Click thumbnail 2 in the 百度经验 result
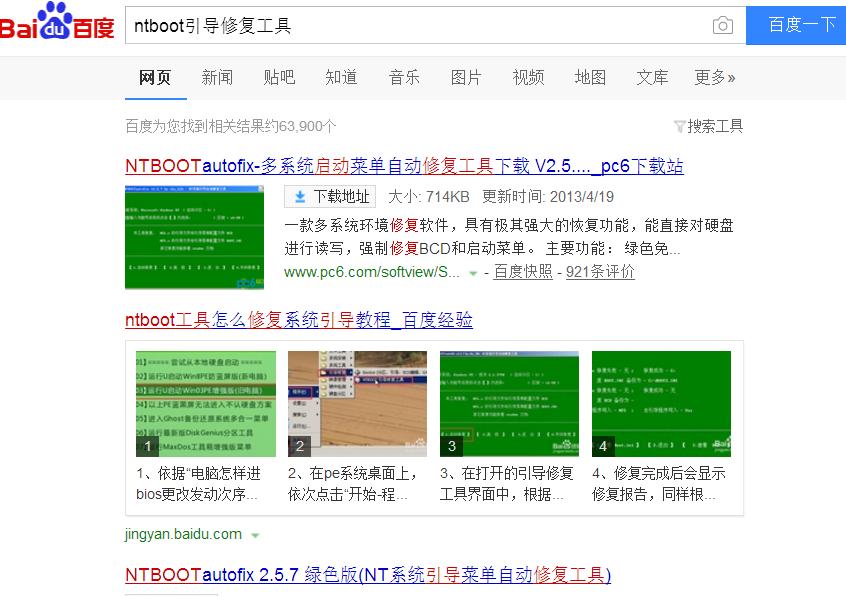This screenshot has height=596, width=846. [358, 398]
